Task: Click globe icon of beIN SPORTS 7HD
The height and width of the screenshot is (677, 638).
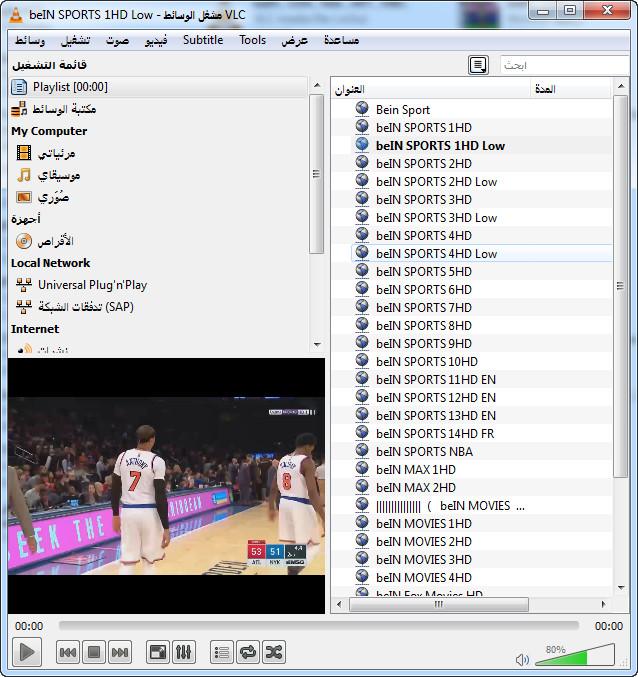Action: coord(362,307)
